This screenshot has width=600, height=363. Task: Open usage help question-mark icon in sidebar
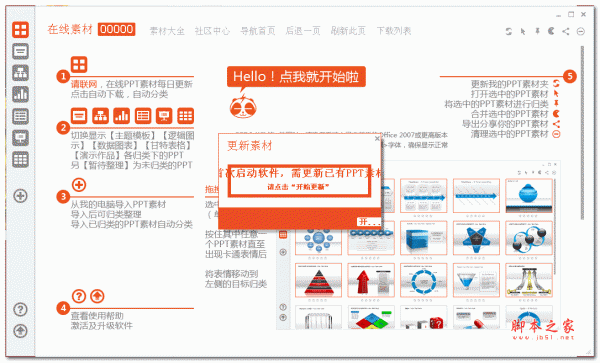click(x=20, y=309)
